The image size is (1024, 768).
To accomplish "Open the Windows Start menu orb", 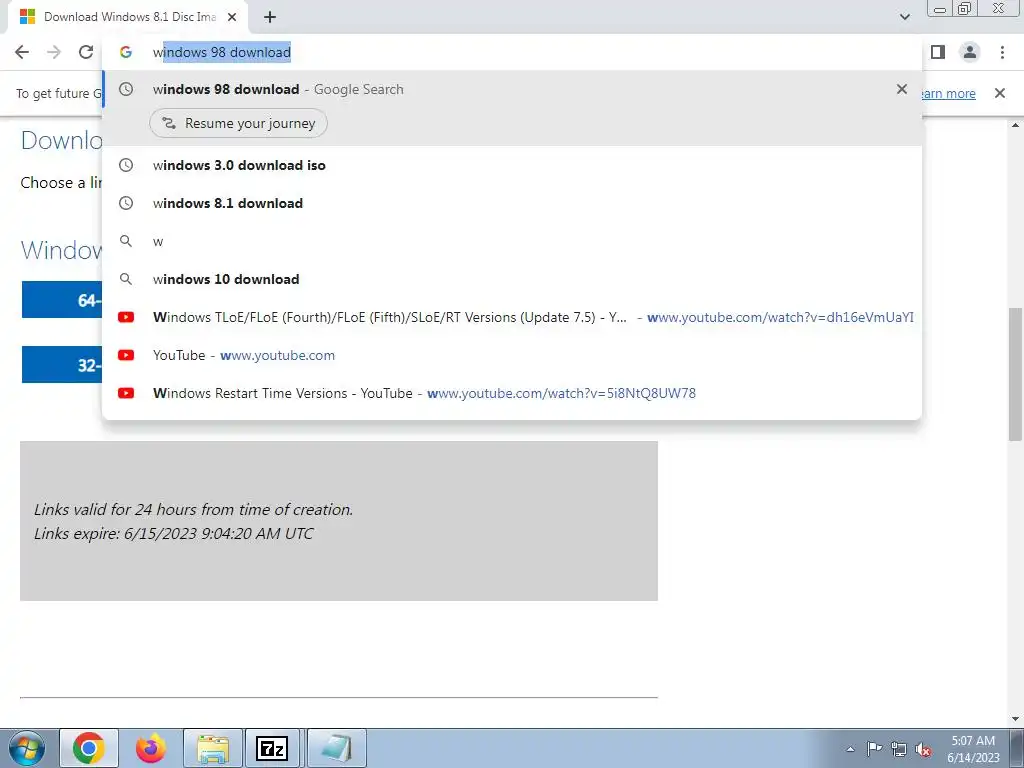I will point(27,748).
